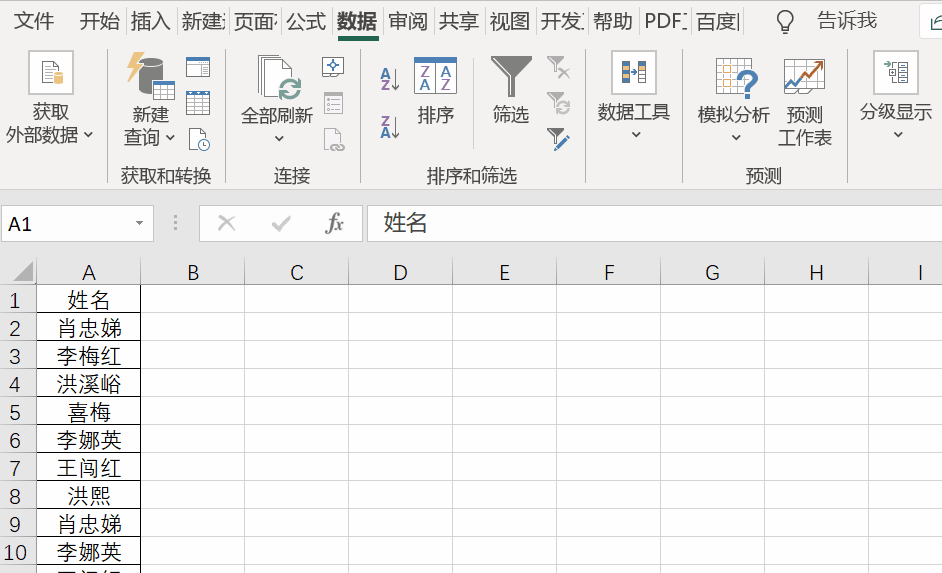Expand the 获取外部数据 dropdown arrow

click(88, 135)
